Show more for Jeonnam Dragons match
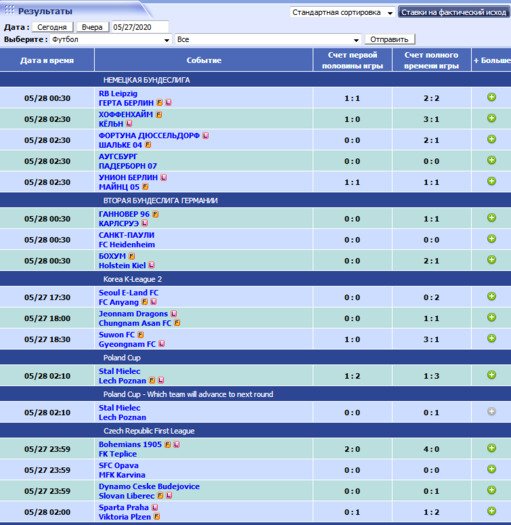This screenshot has width=511, height=525. [x=491, y=317]
